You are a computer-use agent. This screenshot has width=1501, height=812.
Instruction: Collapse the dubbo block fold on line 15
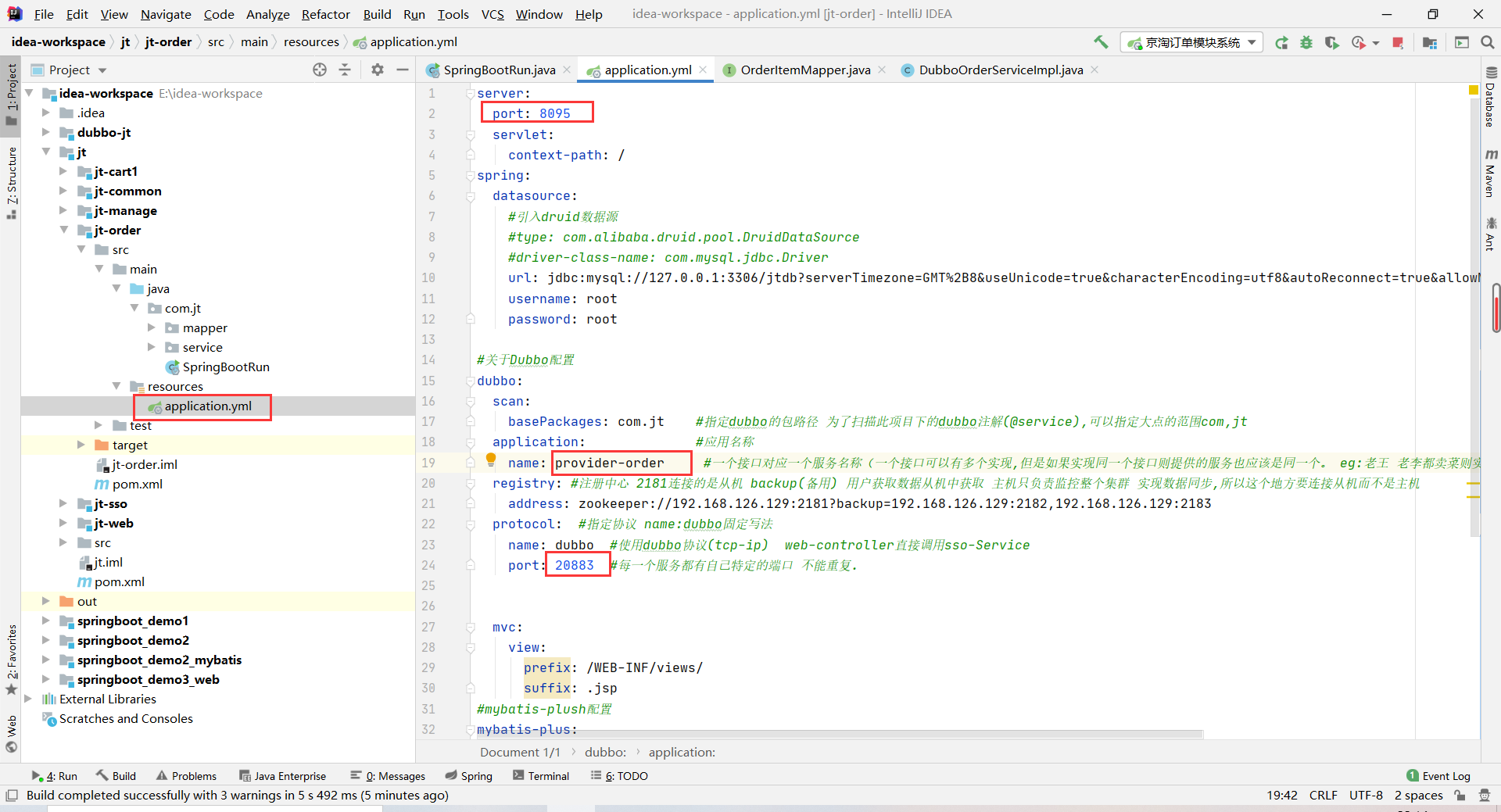tap(471, 381)
